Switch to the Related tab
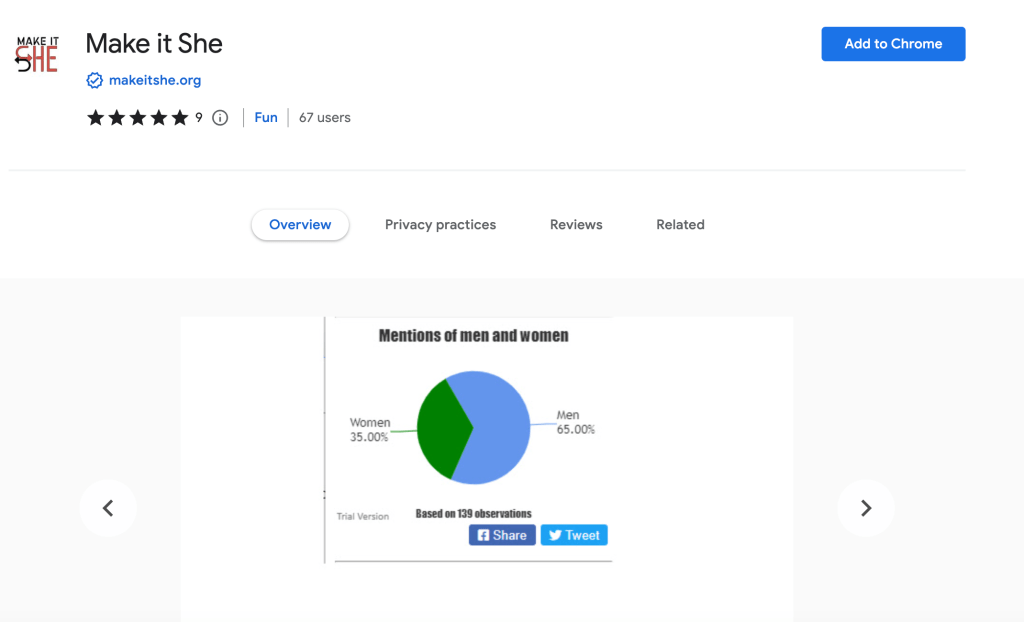The image size is (1024, 622). [680, 225]
